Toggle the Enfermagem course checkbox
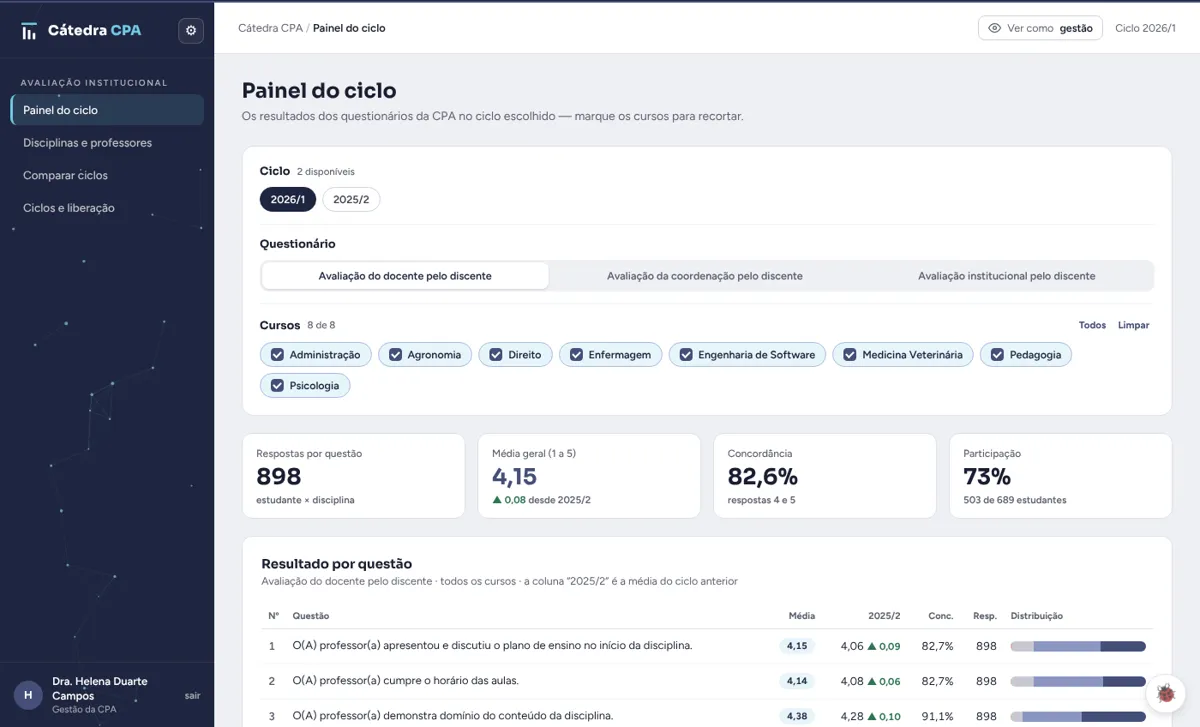Image resolution: width=1200 pixels, height=727 pixels. [577, 355]
